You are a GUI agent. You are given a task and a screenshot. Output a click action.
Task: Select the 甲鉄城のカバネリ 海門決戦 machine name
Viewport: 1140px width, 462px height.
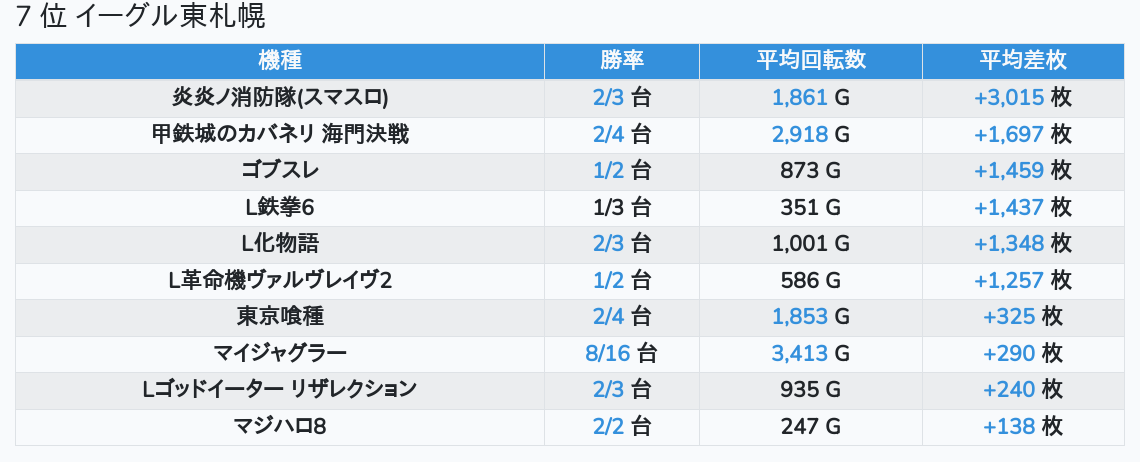pos(280,134)
